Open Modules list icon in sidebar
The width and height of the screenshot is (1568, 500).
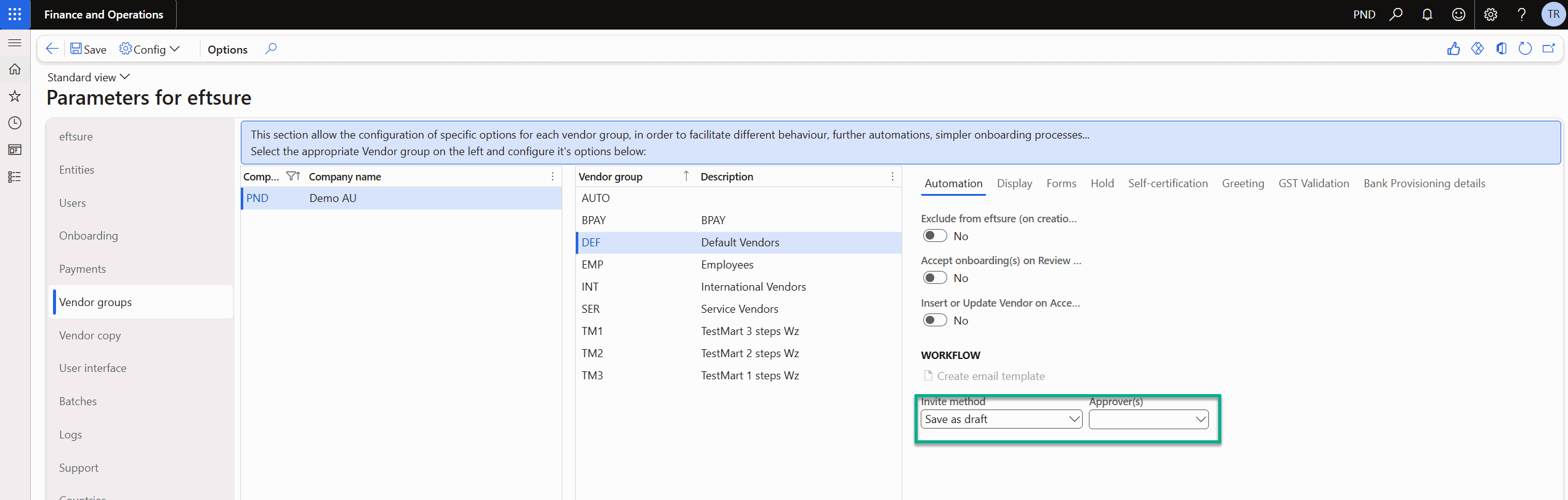15,177
